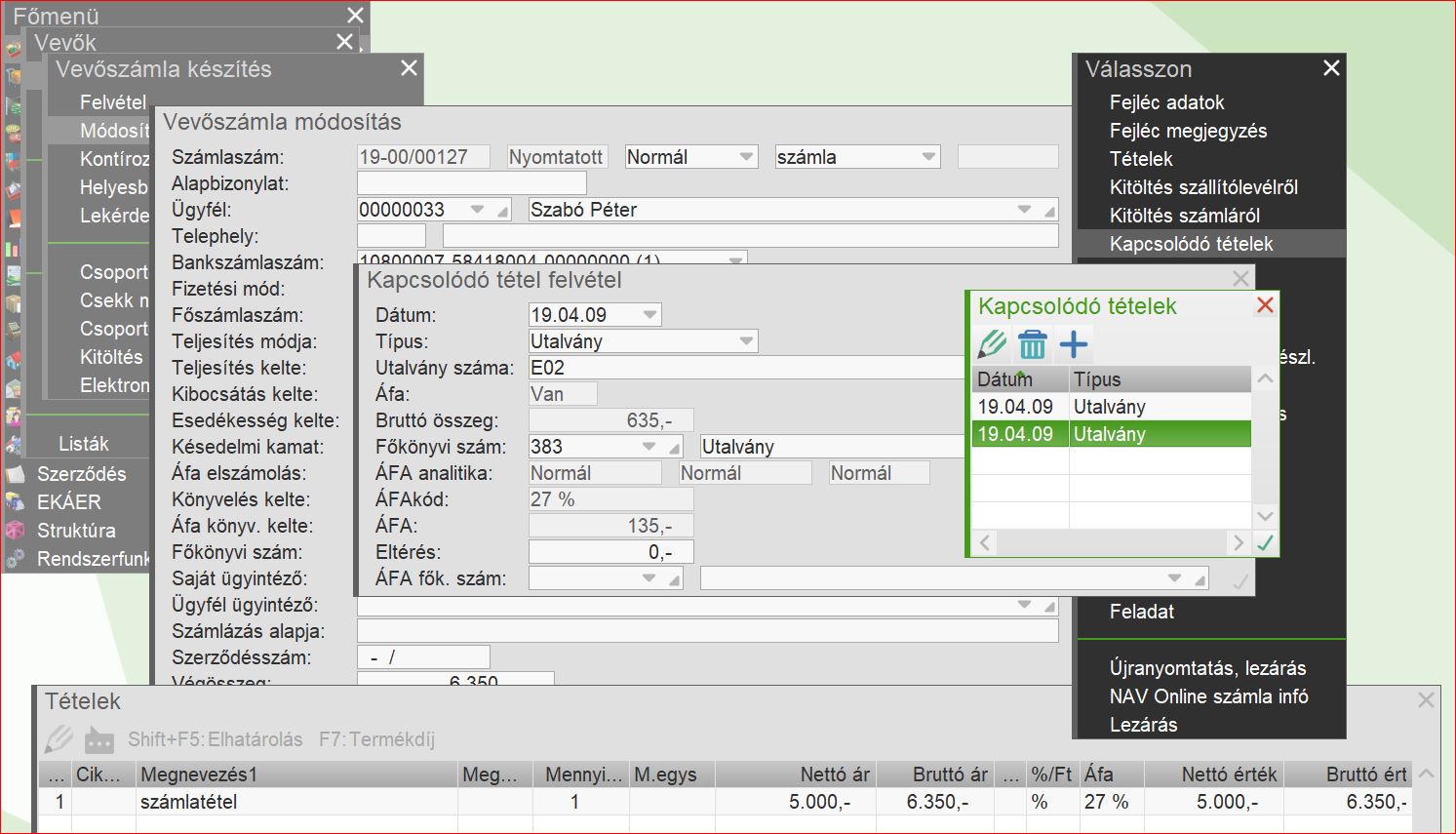The image size is (1456, 834).
Task: Click the edit pencil icon in Kapcsolódó tételek
Action: click(992, 344)
